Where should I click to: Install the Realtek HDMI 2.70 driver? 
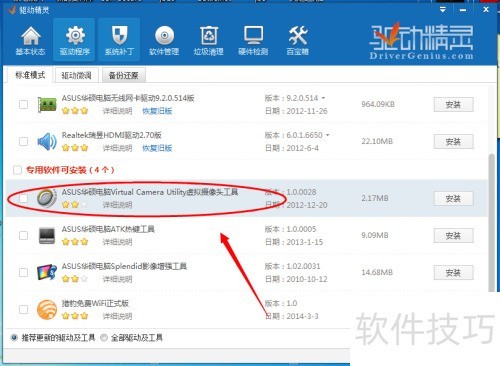pos(453,142)
